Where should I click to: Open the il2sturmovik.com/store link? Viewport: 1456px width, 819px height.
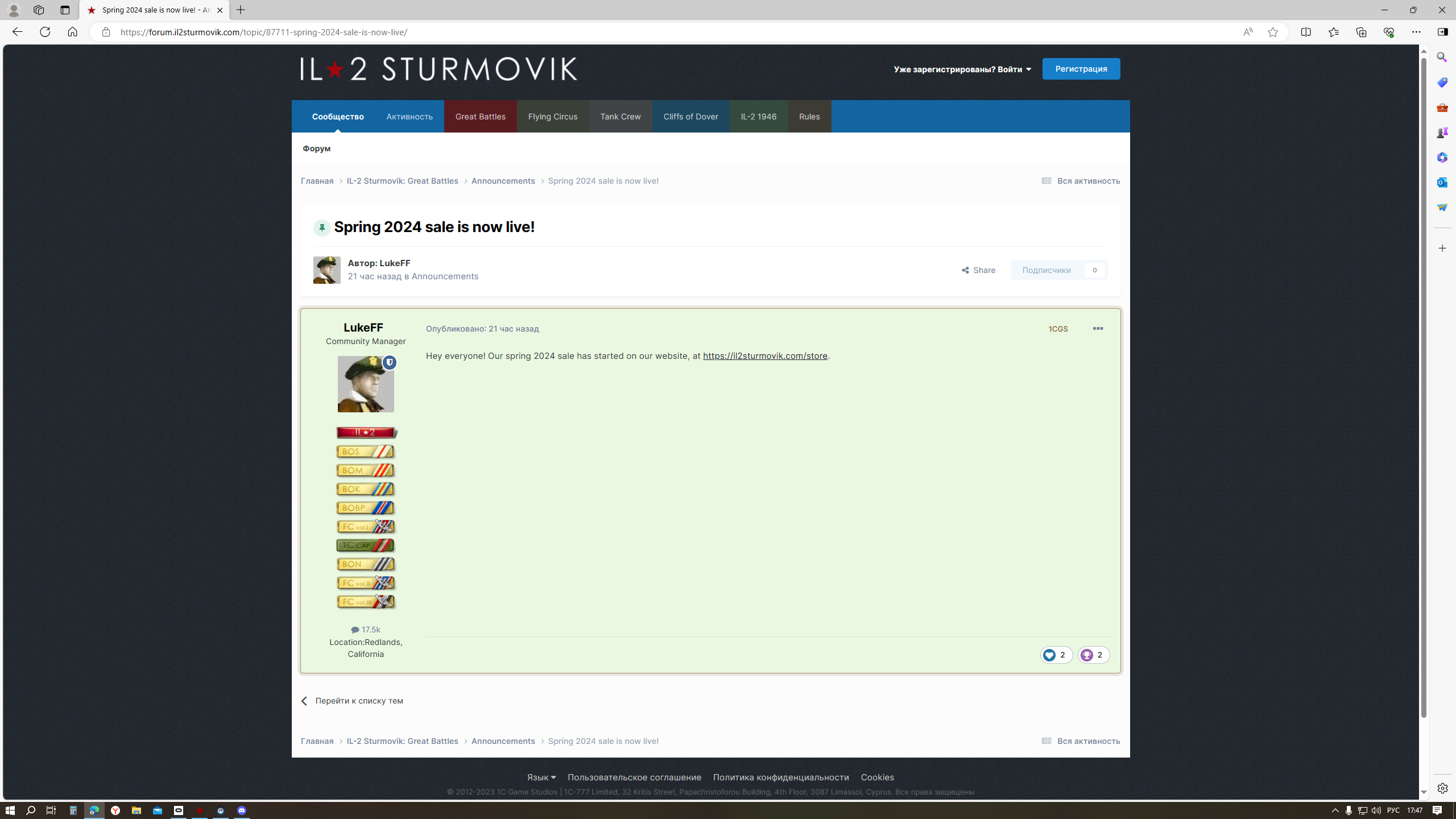(765, 356)
